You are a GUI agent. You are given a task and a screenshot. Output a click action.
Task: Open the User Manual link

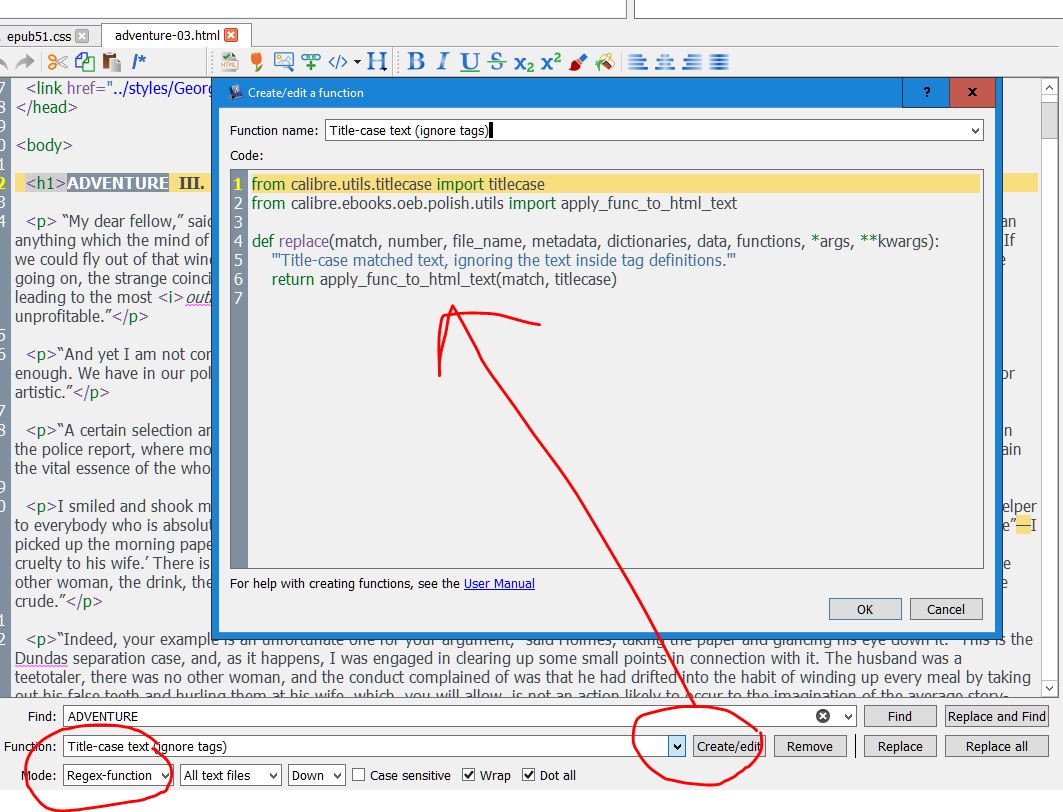(x=499, y=584)
